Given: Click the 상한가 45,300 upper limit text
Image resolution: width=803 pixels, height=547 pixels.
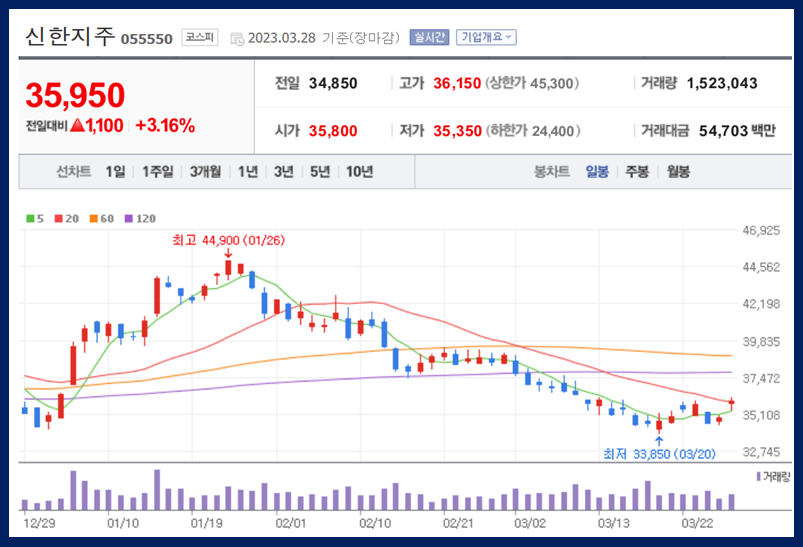Looking at the screenshot, I should 532,83.
